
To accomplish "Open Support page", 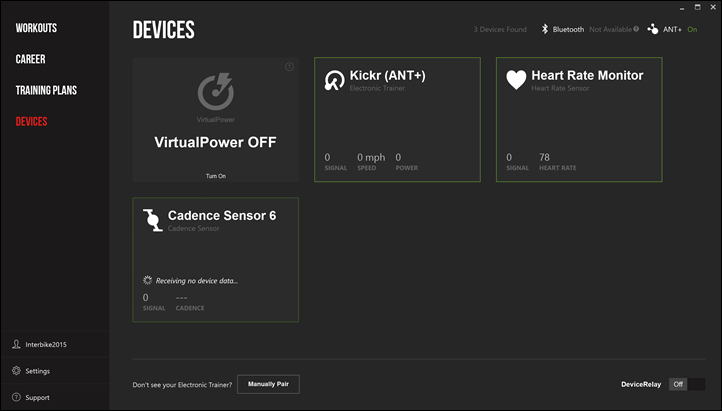I will pos(37,398).
